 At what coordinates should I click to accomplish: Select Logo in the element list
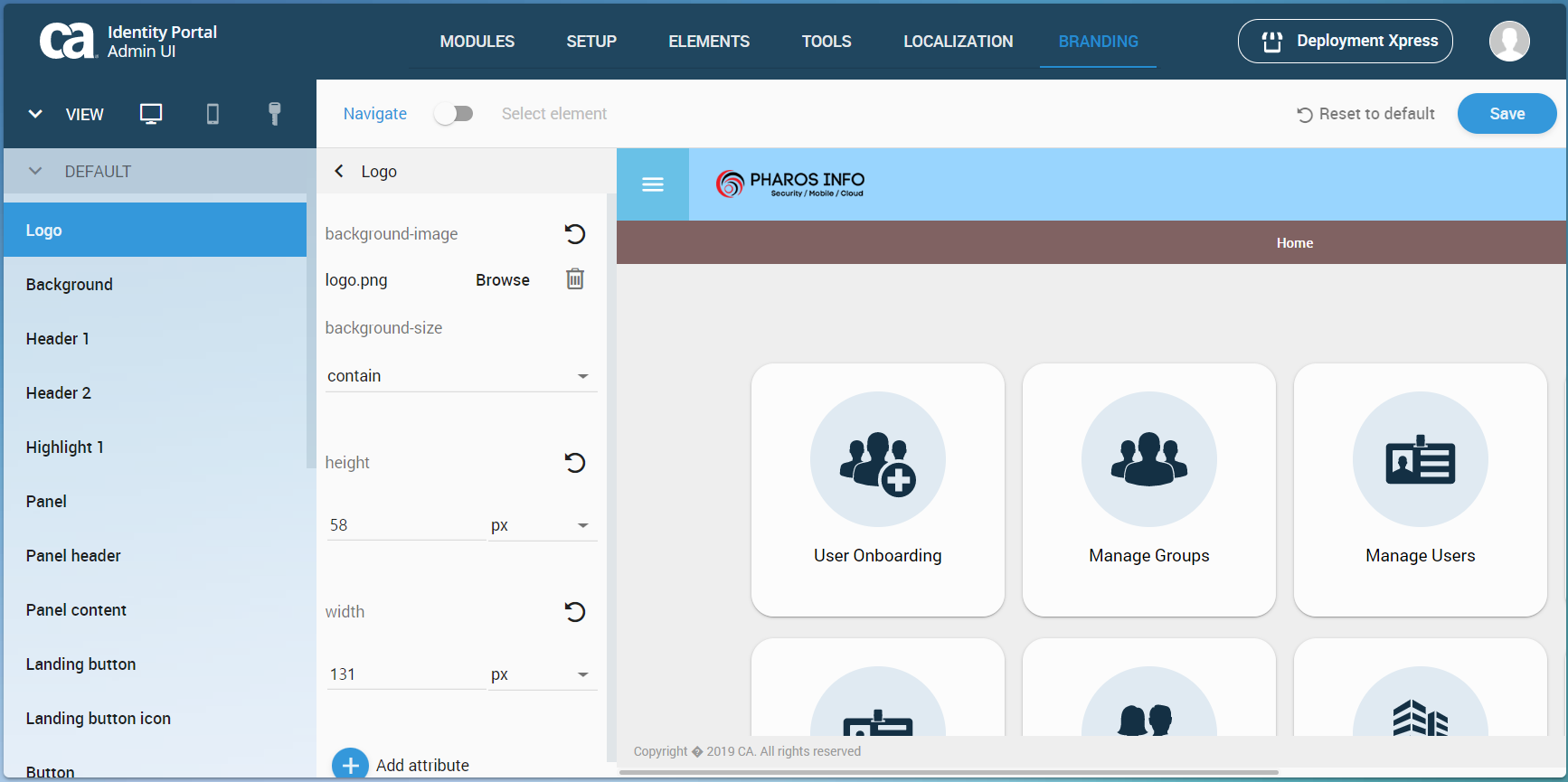(156, 230)
